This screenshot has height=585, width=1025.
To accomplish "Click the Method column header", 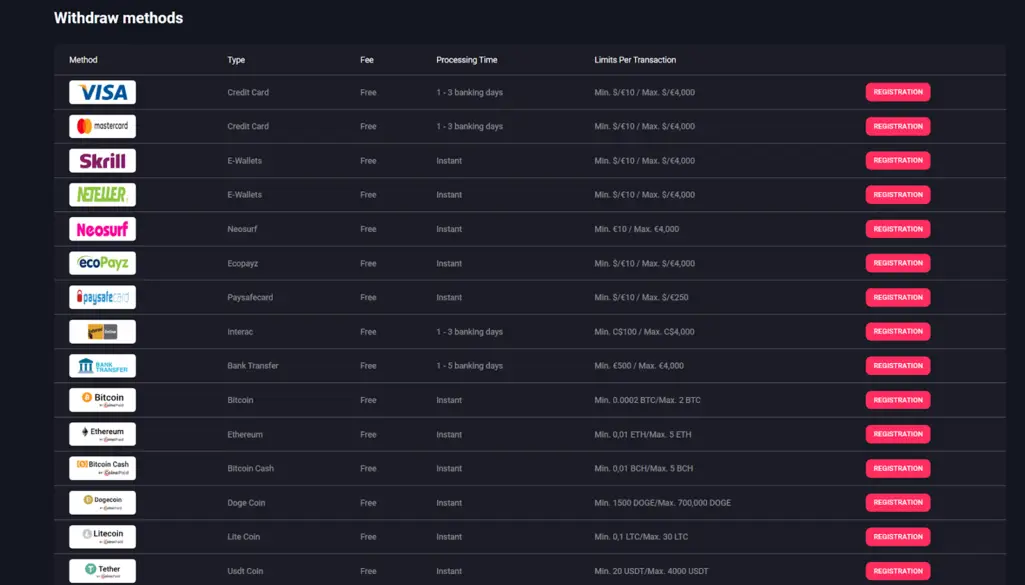I will (x=83, y=59).
